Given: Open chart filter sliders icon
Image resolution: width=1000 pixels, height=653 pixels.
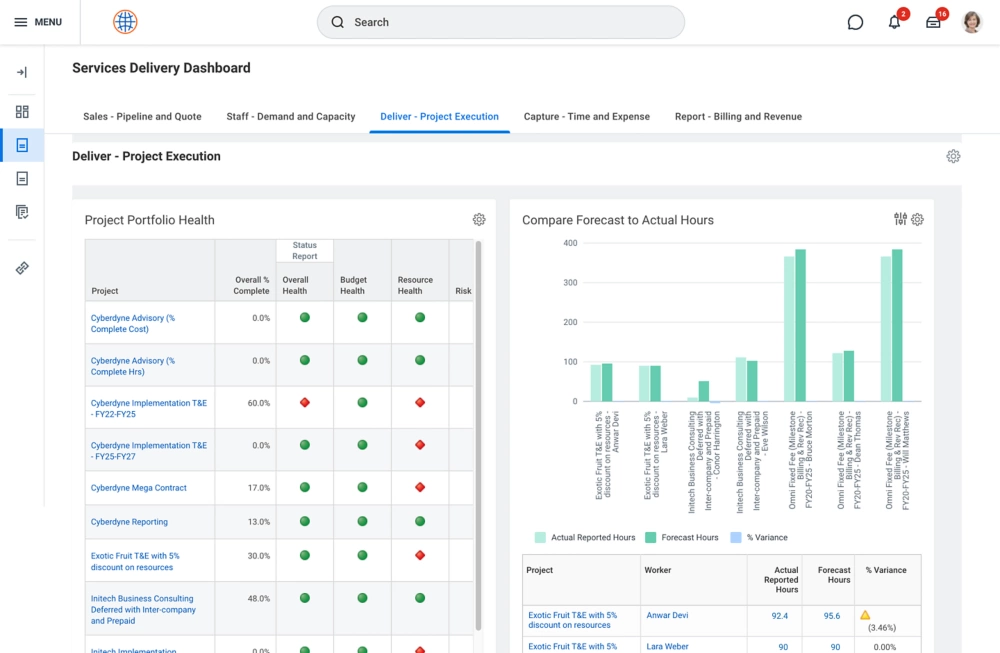Looking at the screenshot, I should [x=900, y=220].
